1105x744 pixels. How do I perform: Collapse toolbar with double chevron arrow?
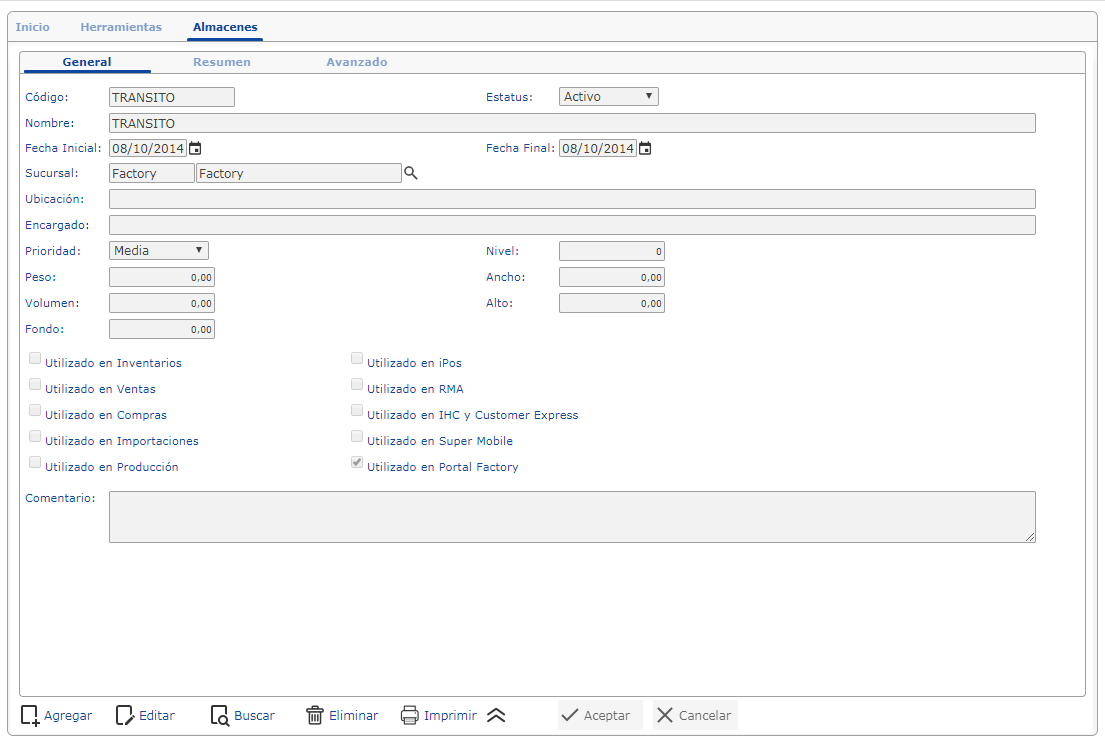tap(496, 715)
